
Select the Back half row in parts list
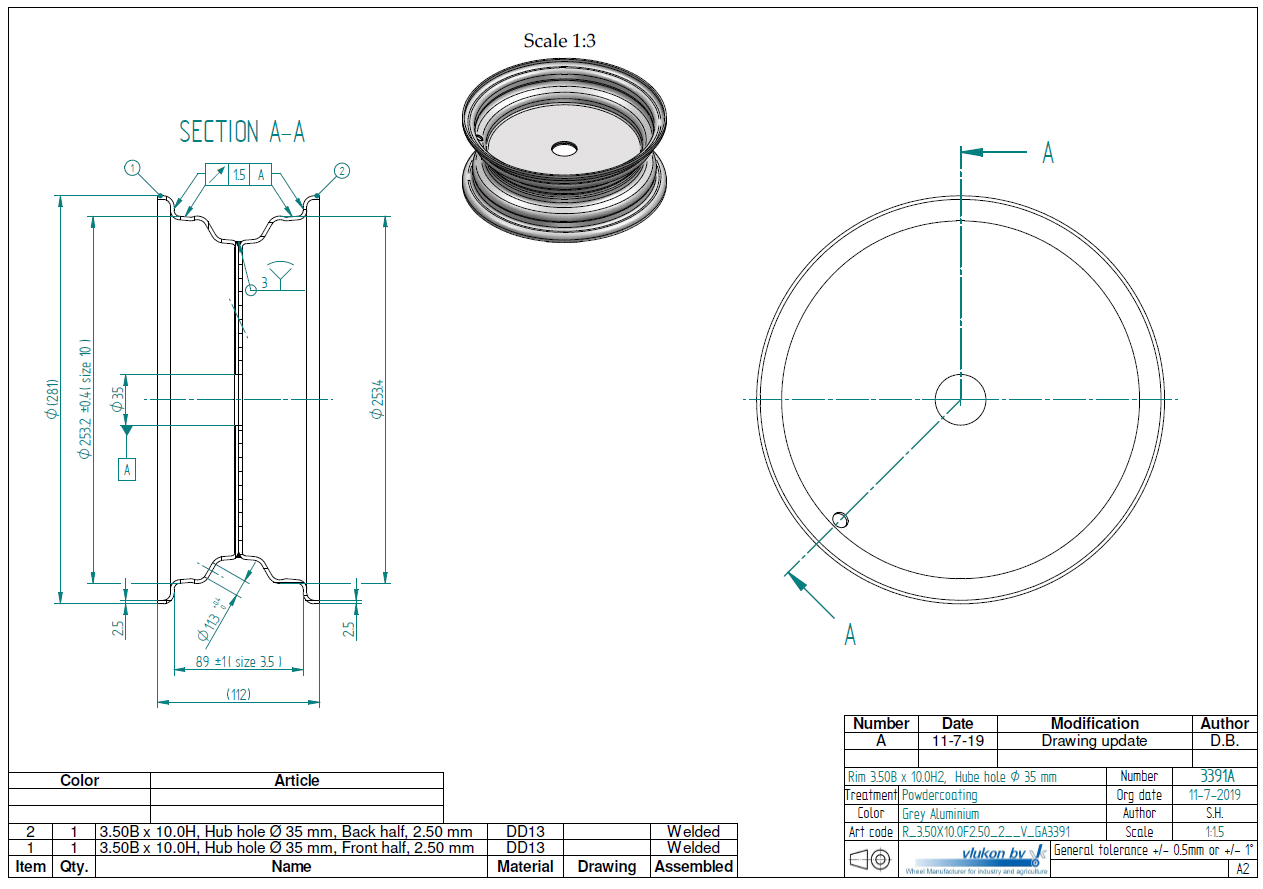pyautogui.click(x=285, y=832)
